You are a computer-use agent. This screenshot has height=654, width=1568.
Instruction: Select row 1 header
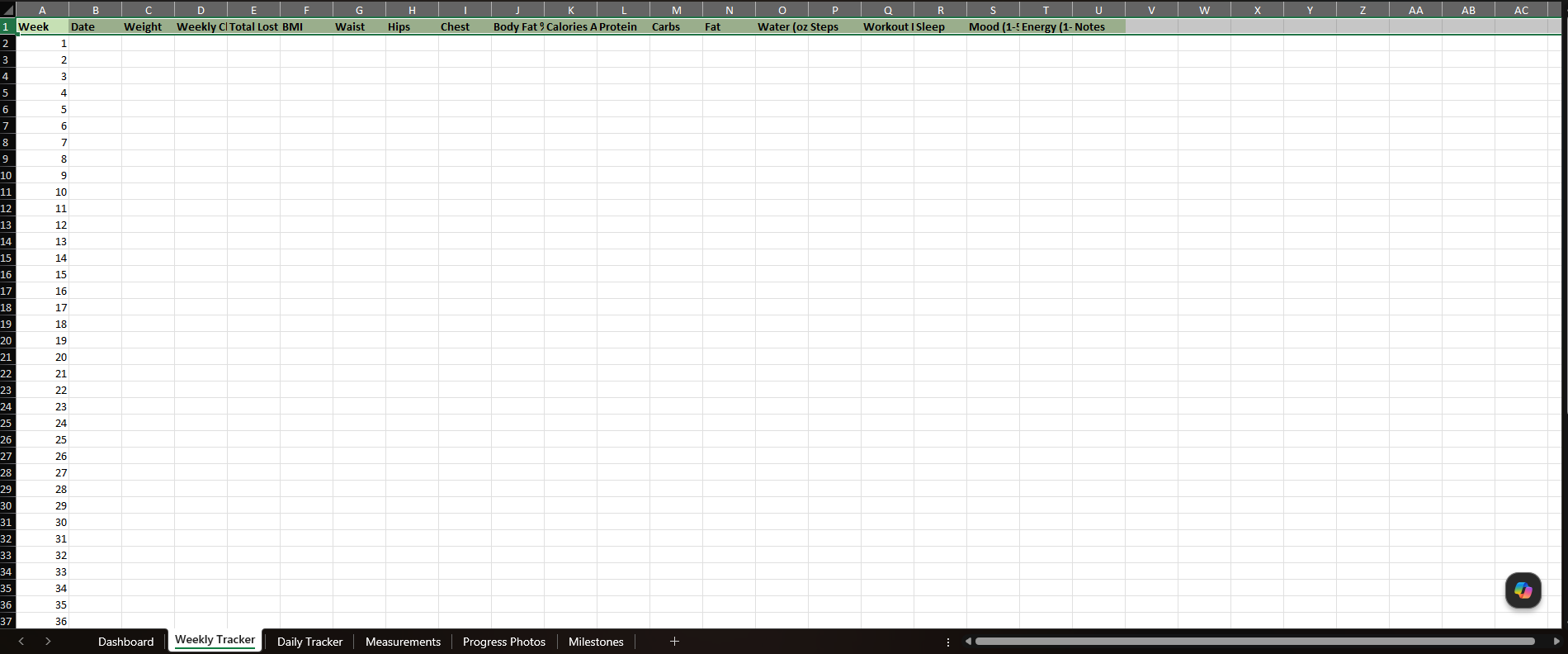coord(7,26)
